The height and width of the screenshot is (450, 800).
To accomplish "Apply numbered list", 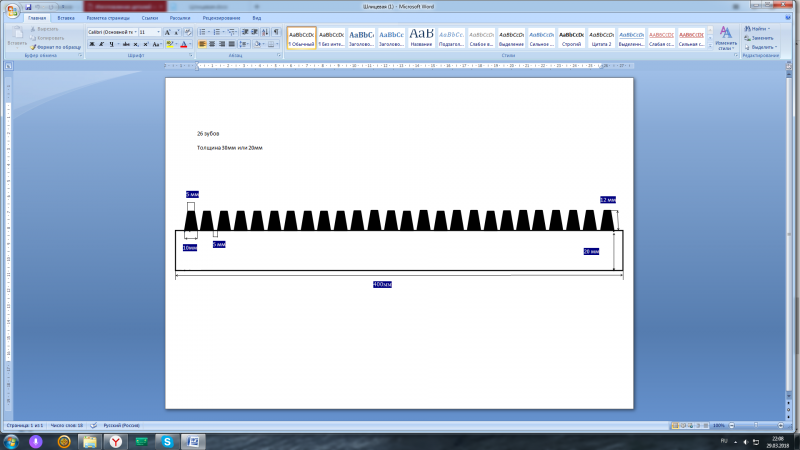I will tap(217, 32).
